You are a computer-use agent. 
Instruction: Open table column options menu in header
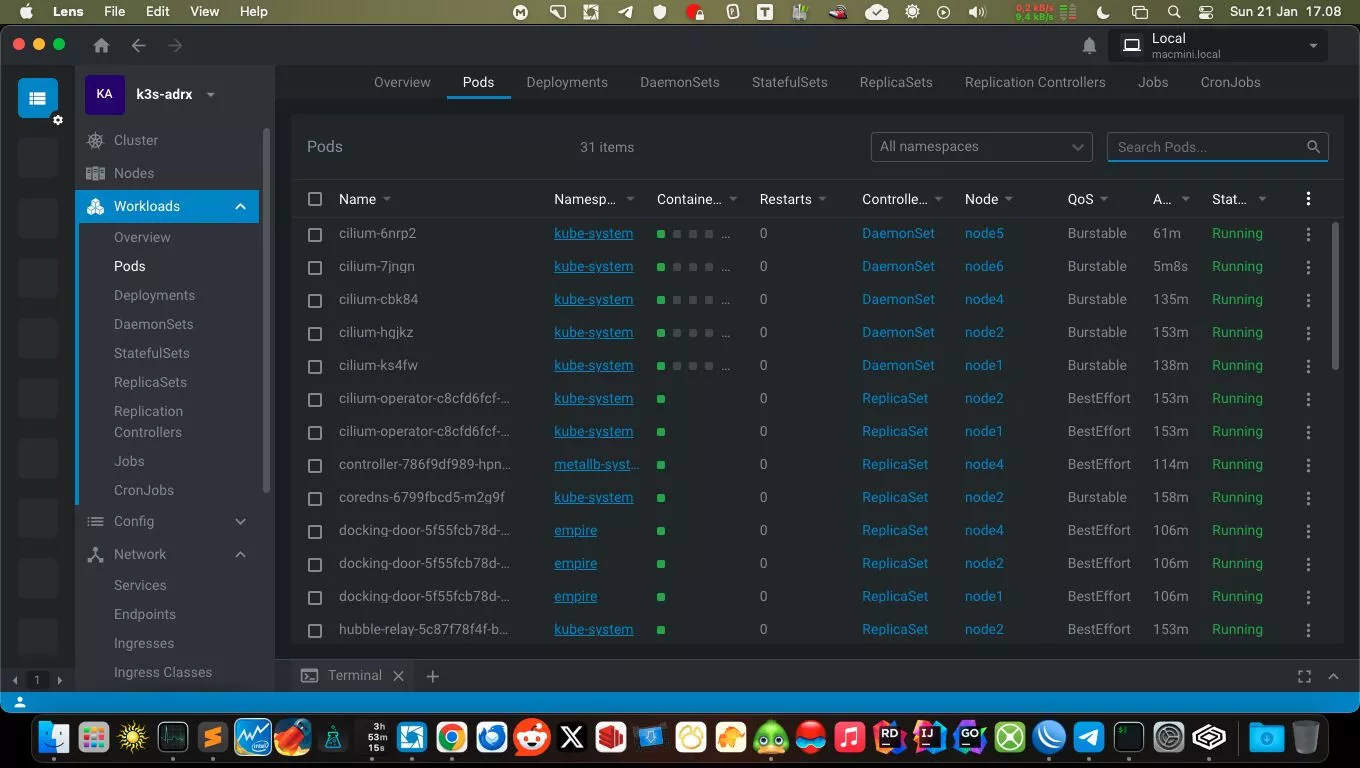click(x=1308, y=199)
